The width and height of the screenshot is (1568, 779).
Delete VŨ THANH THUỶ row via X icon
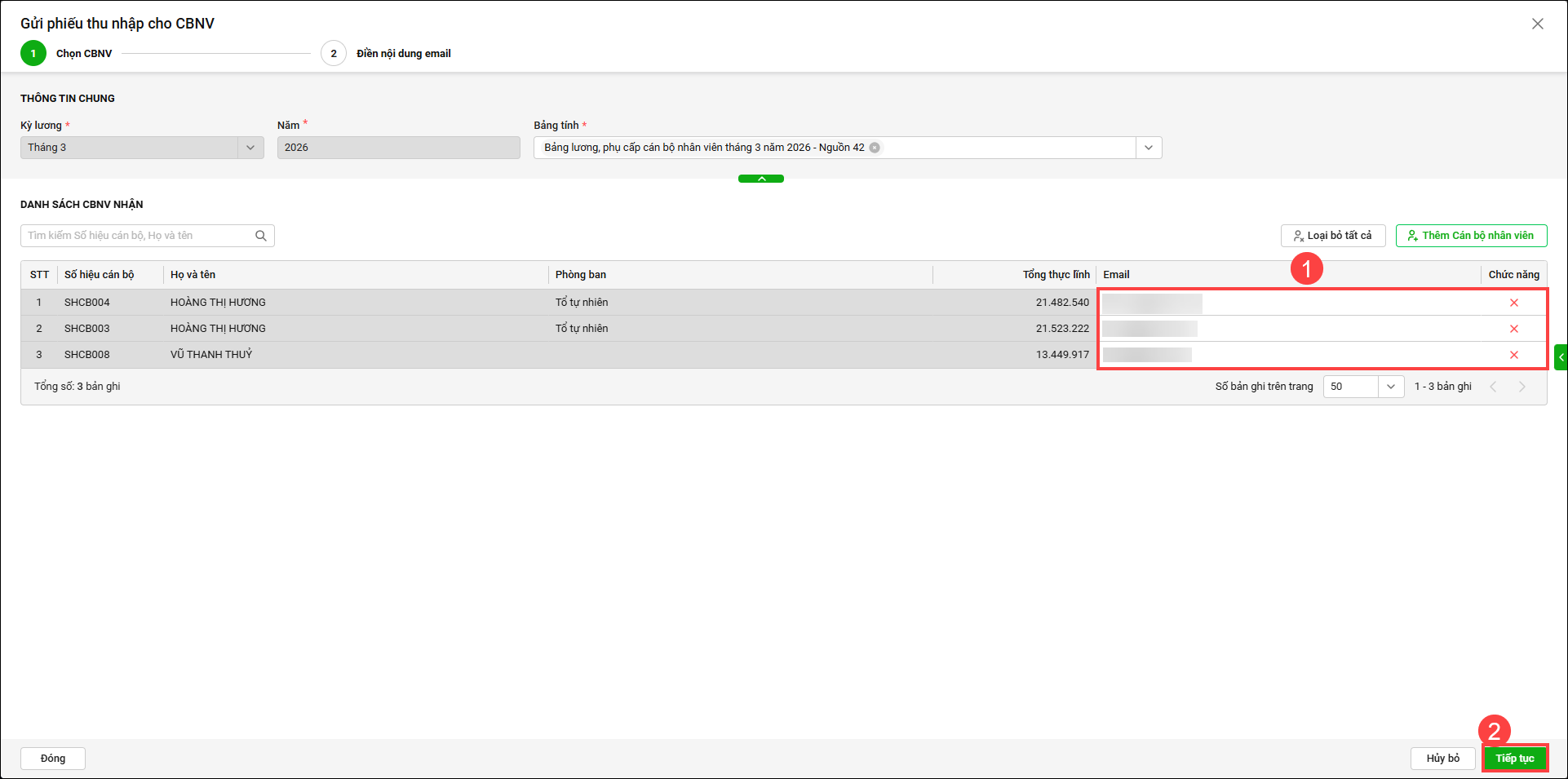click(x=1513, y=355)
